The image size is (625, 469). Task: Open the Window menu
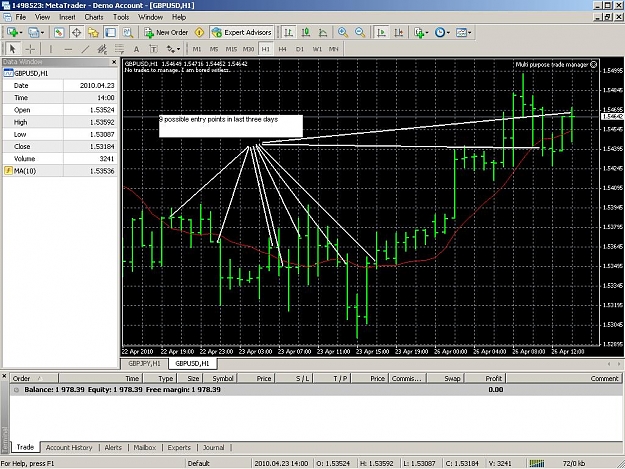click(150, 17)
